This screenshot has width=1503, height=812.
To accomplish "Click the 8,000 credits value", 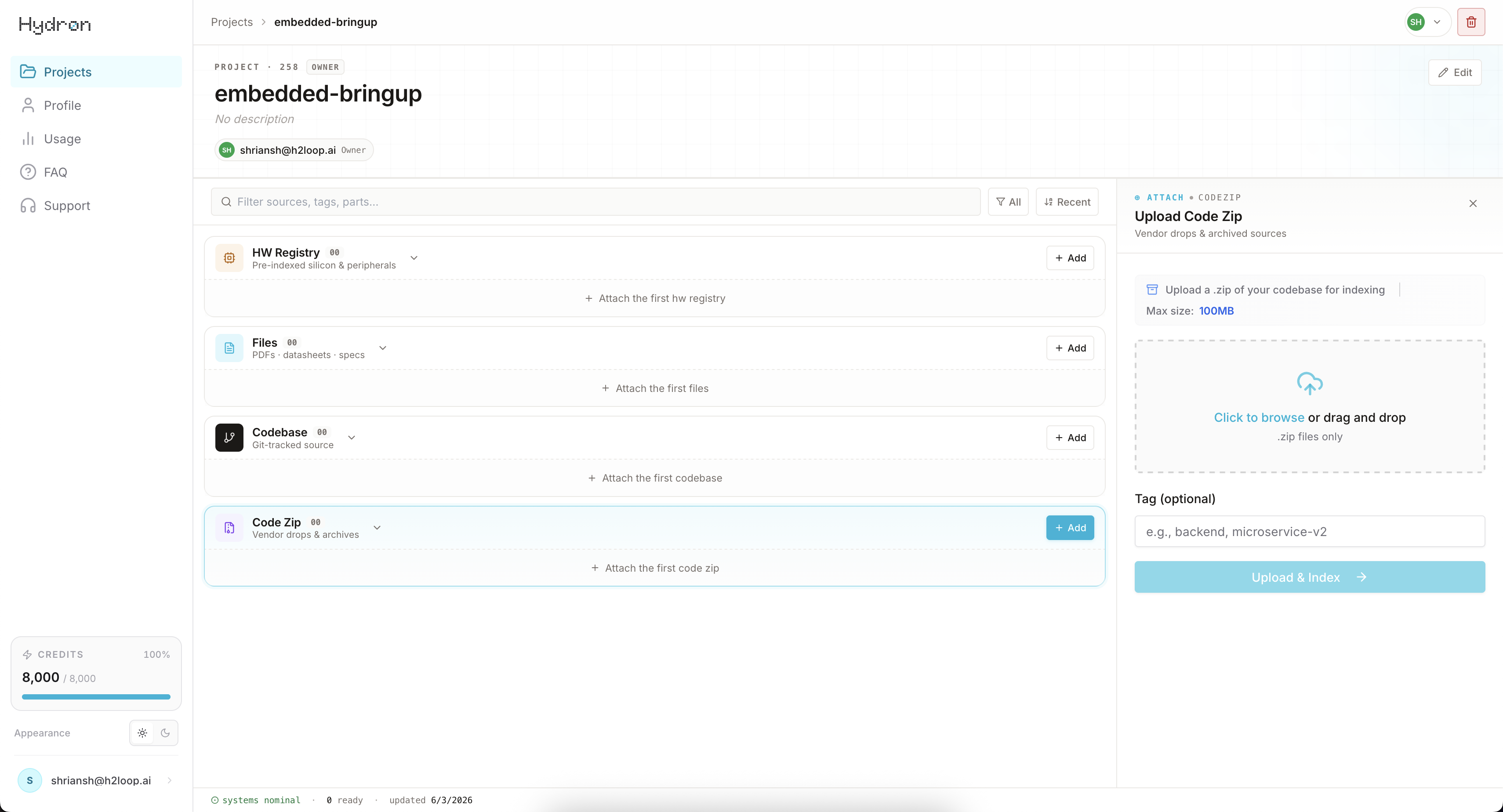I will [41, 677].
